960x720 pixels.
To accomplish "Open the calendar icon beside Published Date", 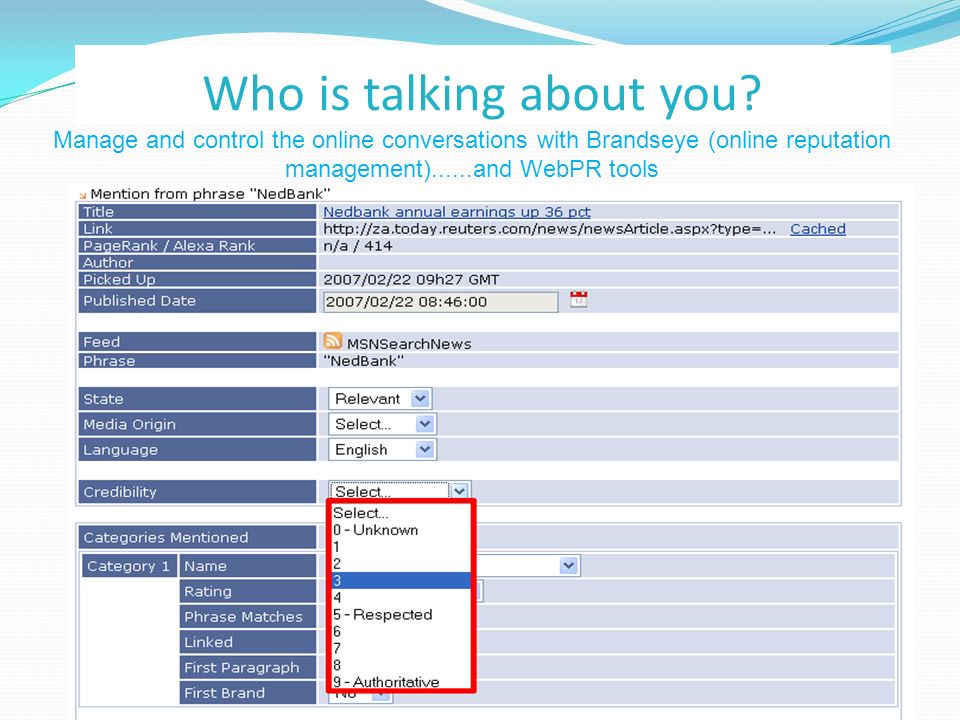I will coord(579,299).
